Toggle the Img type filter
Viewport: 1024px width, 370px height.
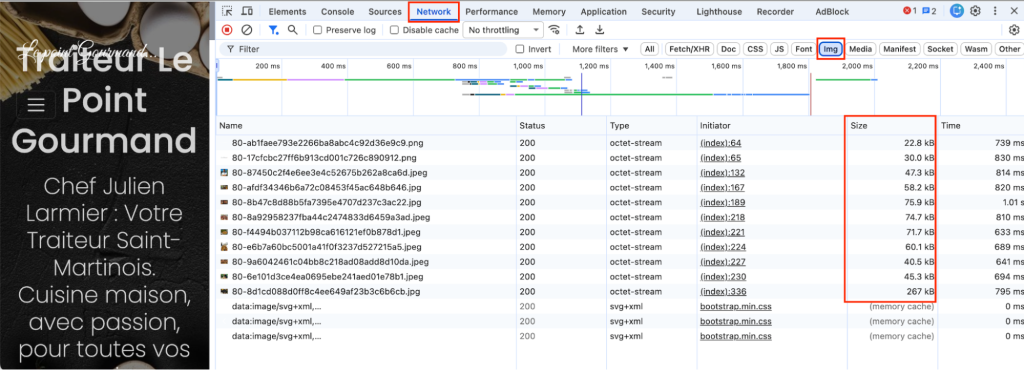[831, 49]
